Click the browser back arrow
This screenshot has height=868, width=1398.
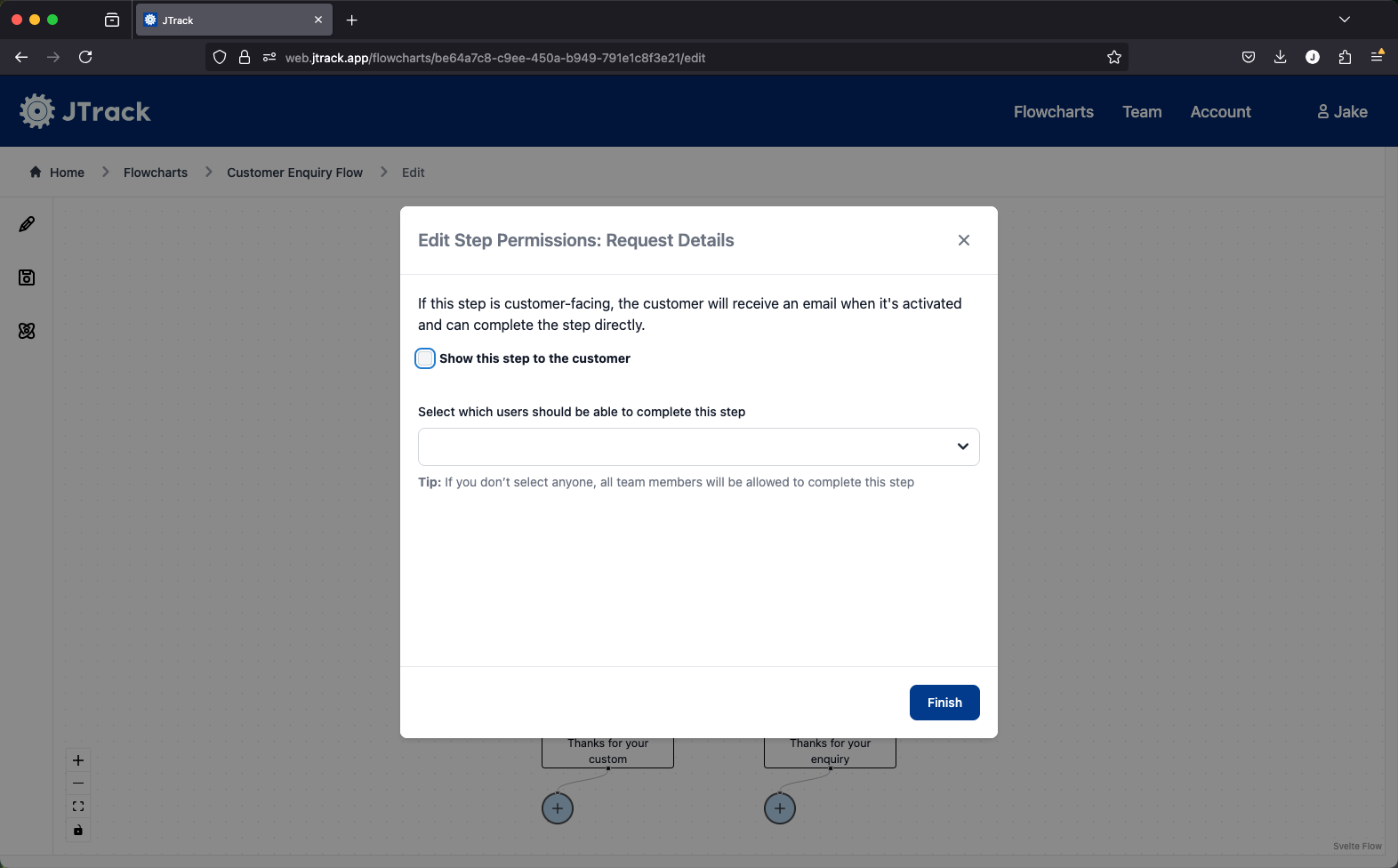pyautogui.click(x=21, y=57)
